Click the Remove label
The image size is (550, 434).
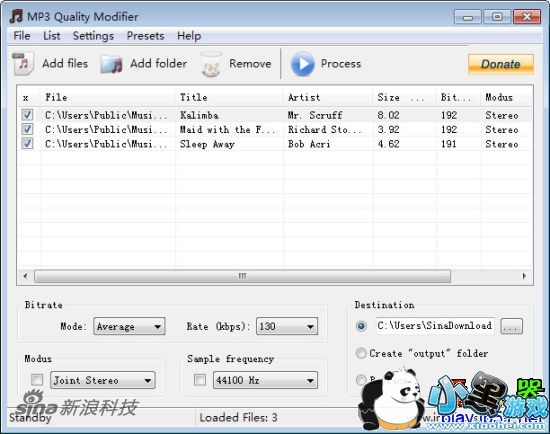[x=250, y=64]
